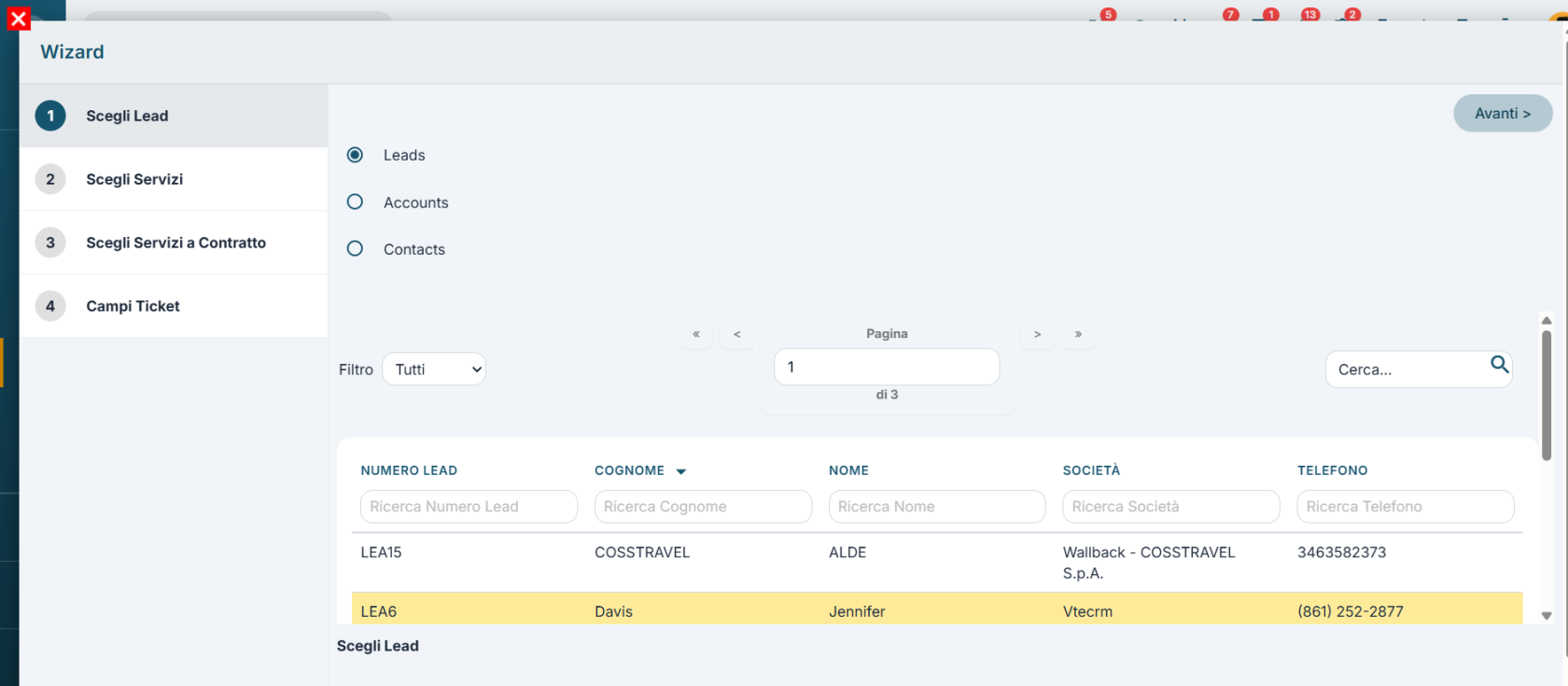Jump to last page with » arrow
Image resolution: width=1568 pixels, height=686 pixels.
[1078, 334]
